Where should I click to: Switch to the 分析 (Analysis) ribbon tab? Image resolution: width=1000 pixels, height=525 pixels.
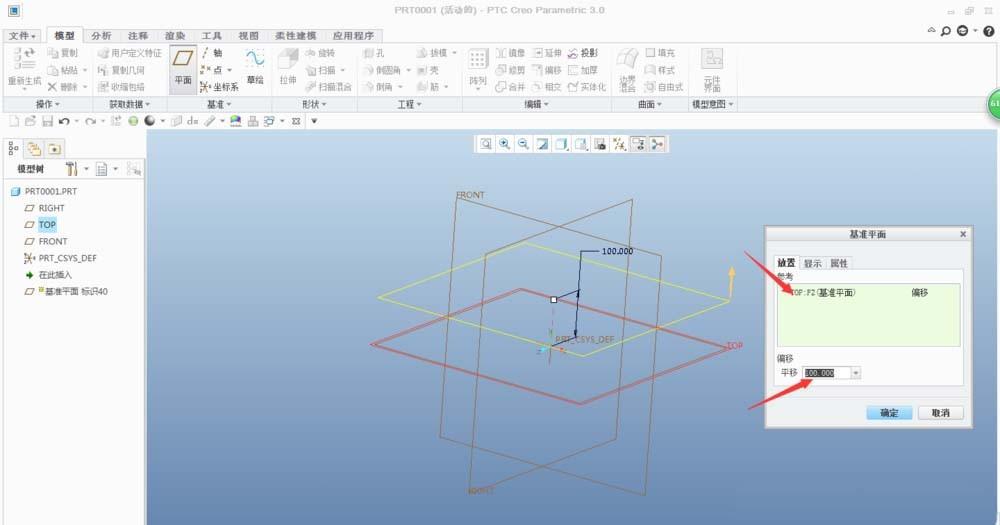click(x=101, y=36)
